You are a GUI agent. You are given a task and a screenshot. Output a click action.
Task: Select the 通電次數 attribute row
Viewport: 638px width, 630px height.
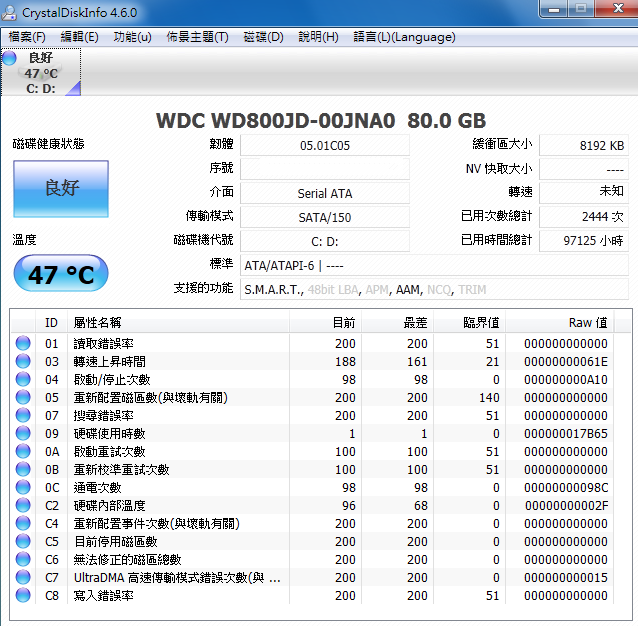[x=312, y=487]
